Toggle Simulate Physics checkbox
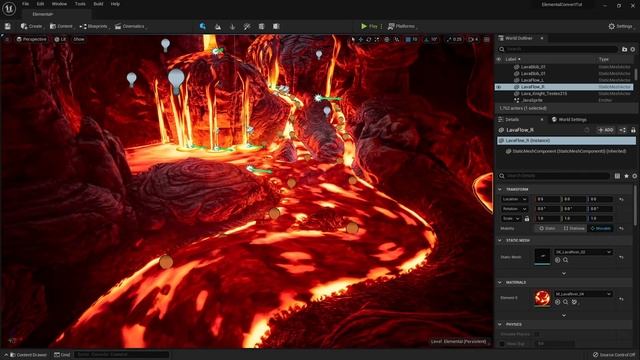Image resolution: width=640 pixels, height=360 pixels. coord(537,334)
